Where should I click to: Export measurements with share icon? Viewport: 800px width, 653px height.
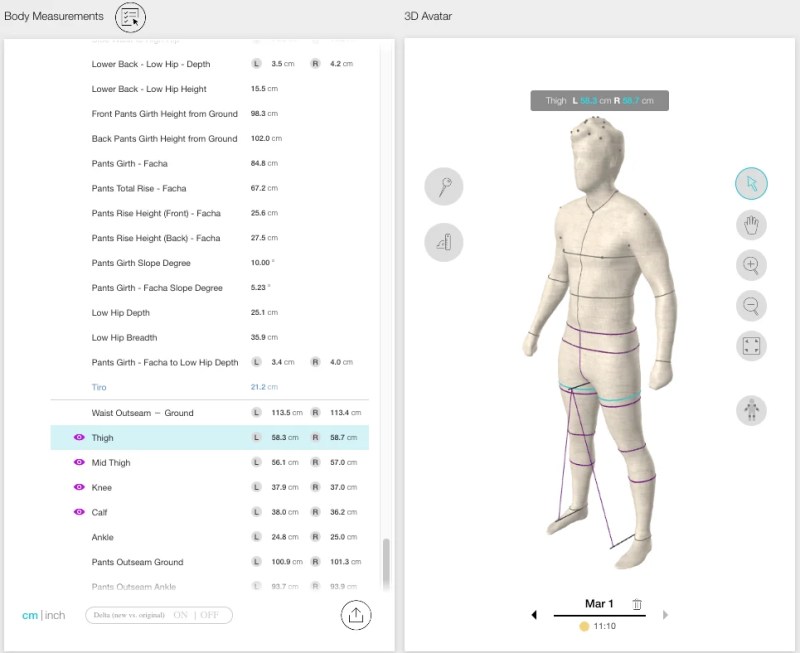[x=356, y=615]
